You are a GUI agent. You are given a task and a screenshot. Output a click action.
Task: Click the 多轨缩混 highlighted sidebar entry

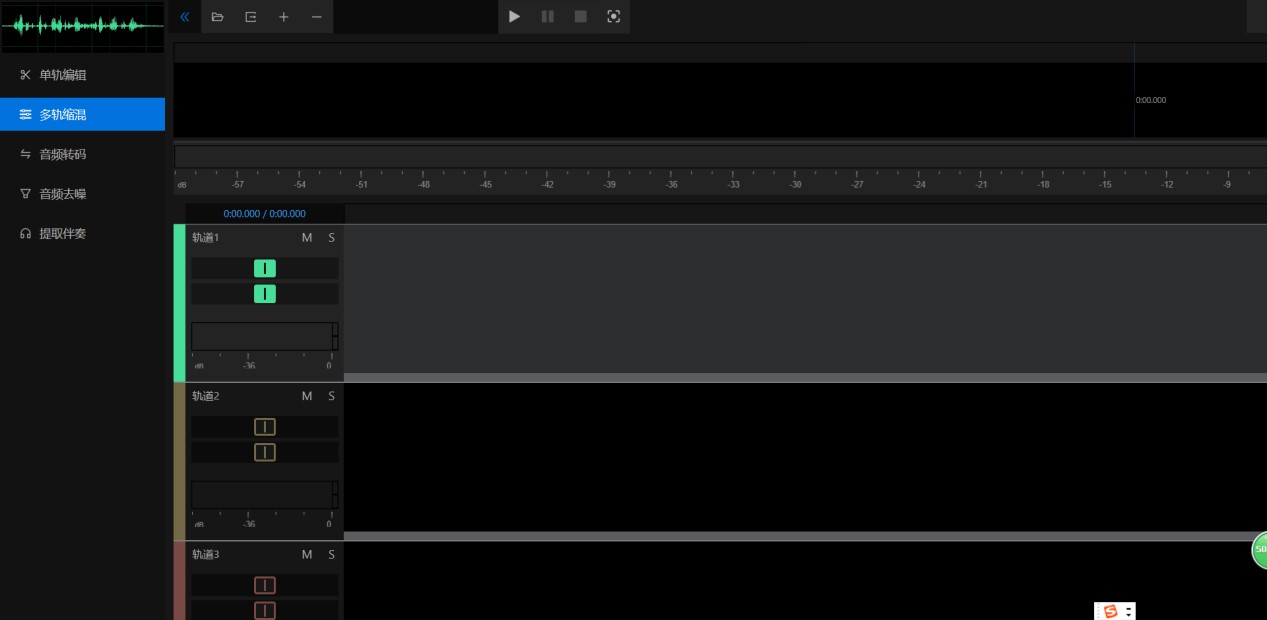[x=62, y=114]
